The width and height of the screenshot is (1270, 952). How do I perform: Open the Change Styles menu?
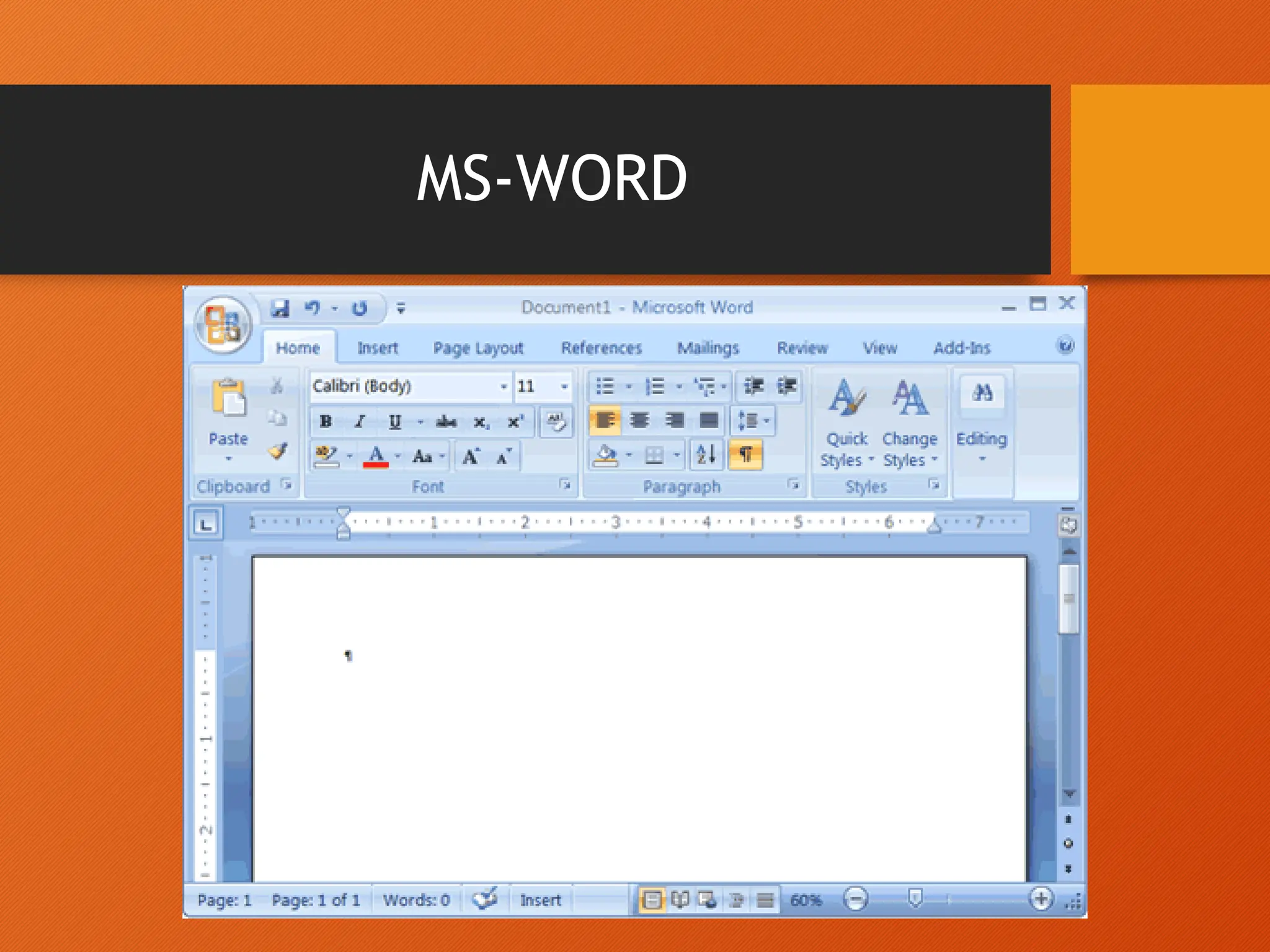910,424
